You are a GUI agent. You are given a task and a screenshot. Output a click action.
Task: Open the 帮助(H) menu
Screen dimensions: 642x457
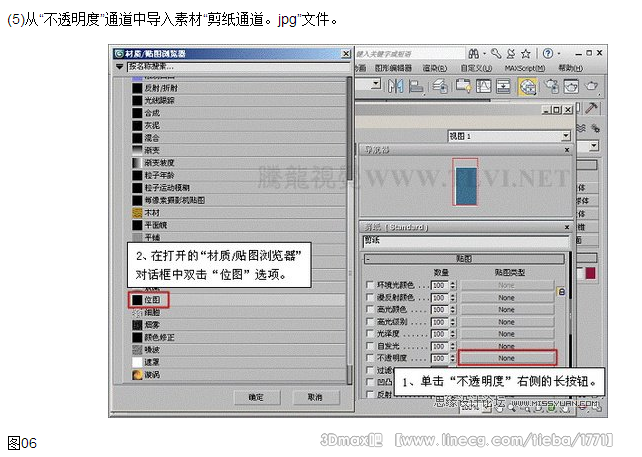(x=570, y=68)
